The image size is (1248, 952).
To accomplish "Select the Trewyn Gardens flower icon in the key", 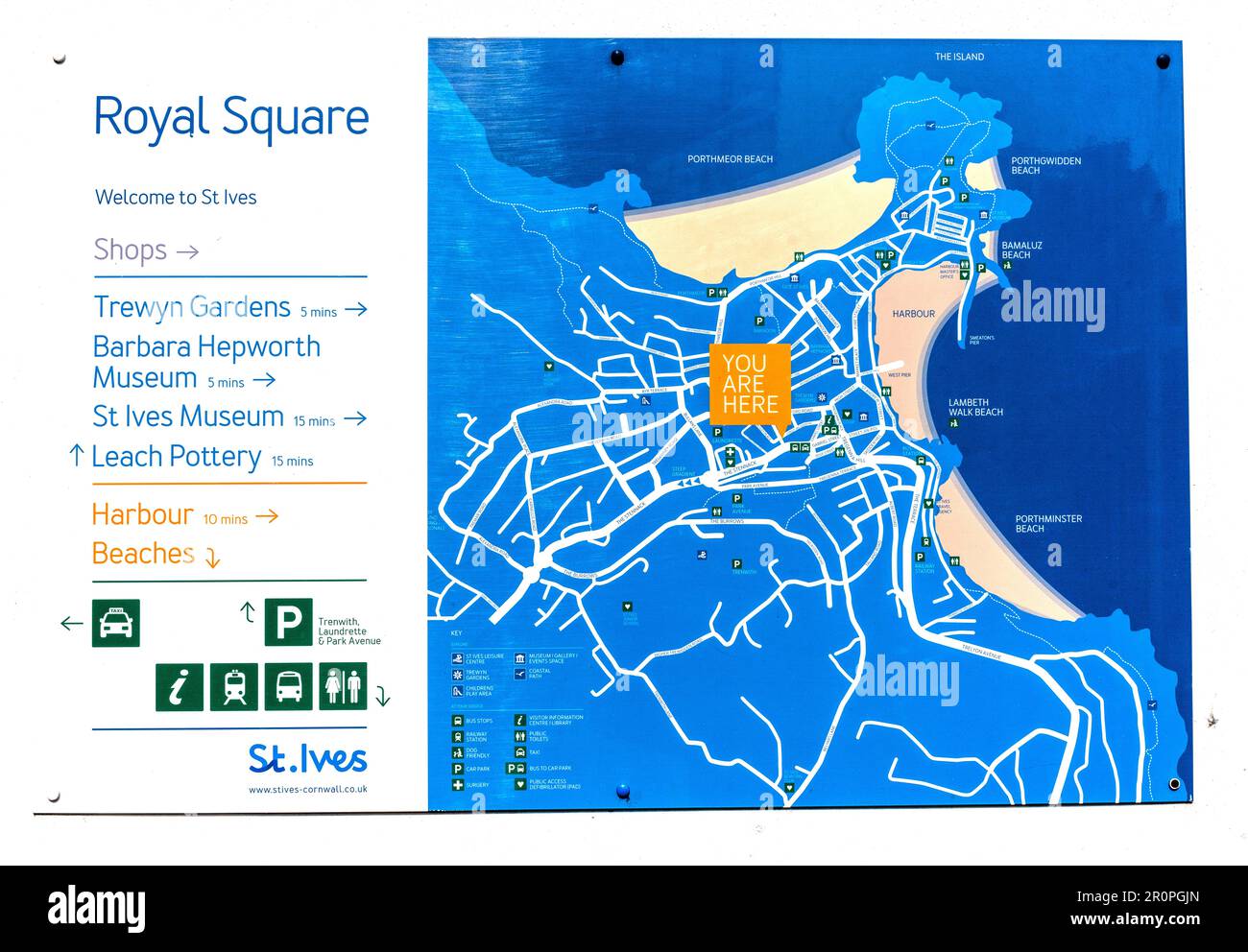I will (x=457, y=675).
